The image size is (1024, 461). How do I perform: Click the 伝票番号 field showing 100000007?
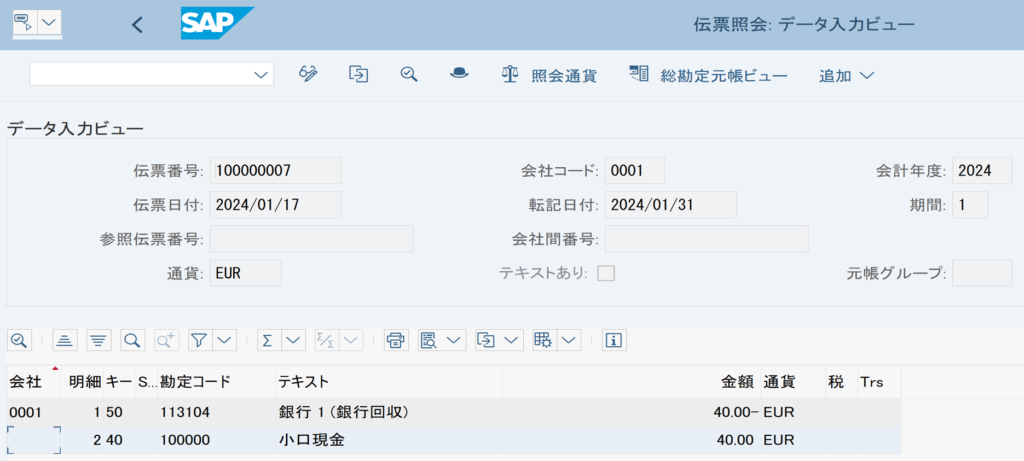(276, 171)
